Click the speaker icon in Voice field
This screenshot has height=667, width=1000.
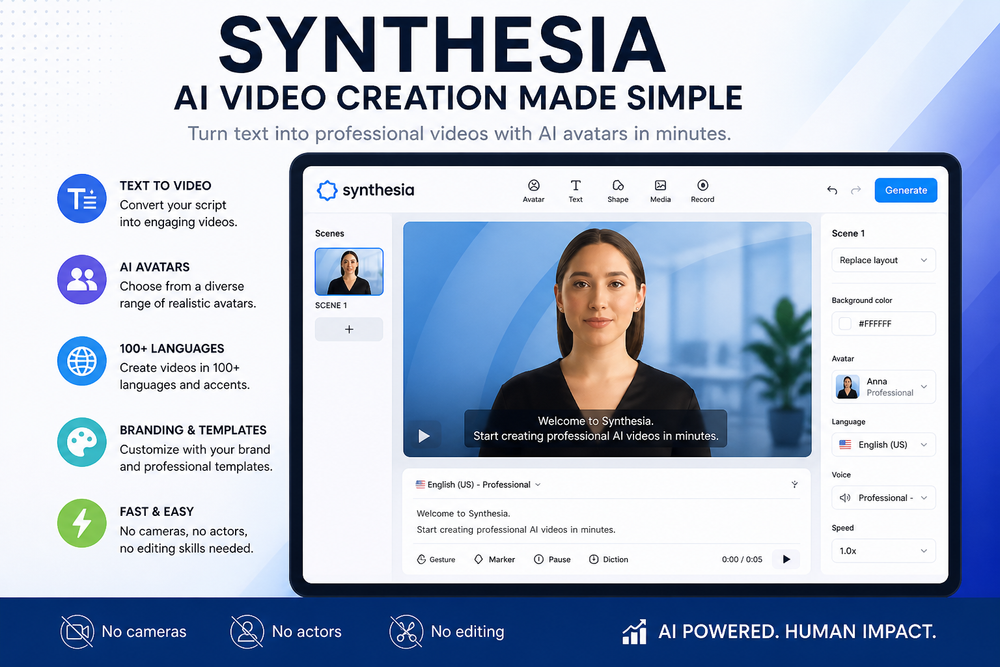[845, 497]
